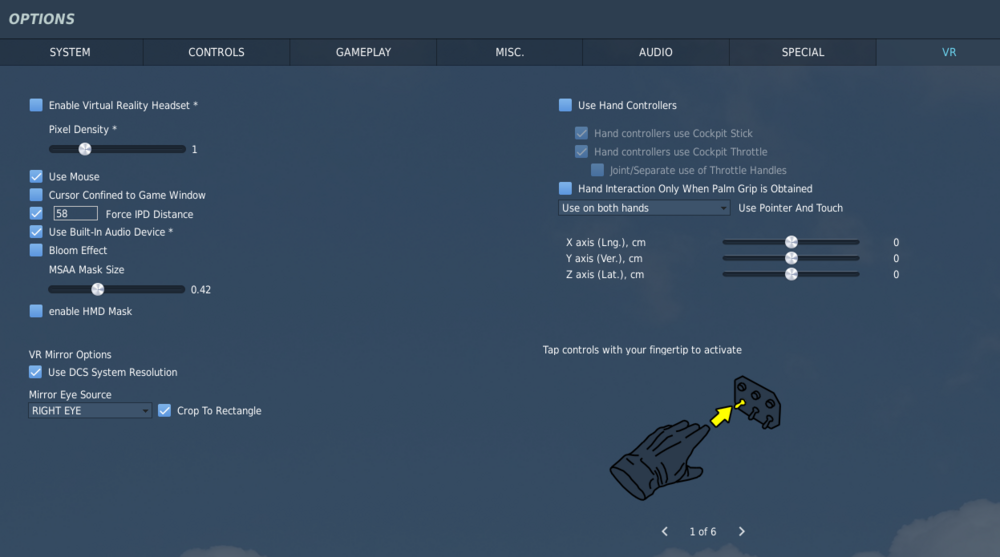1000x557 pixels.
Task: Click the 'VR Mirror Options' heading
Action: point(70,355)
